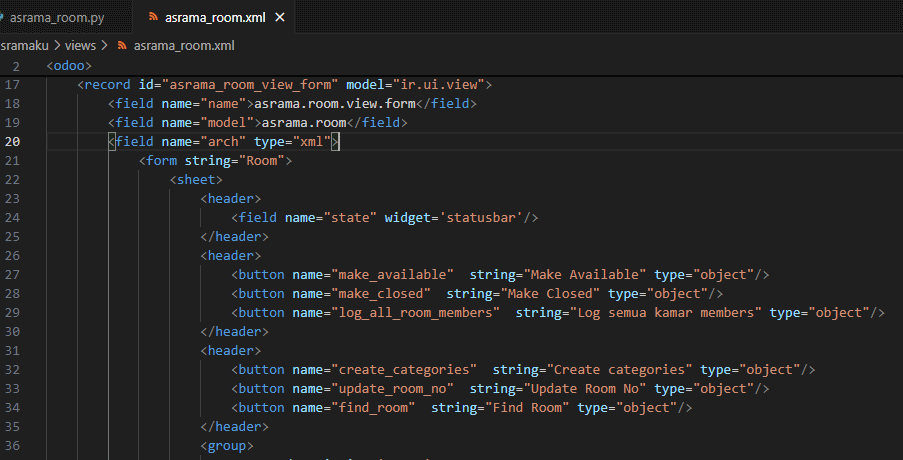The width and height of the screenshot is (903, 460).
Task: Click the </header> tag on line 35
Action: coord(234,427)
